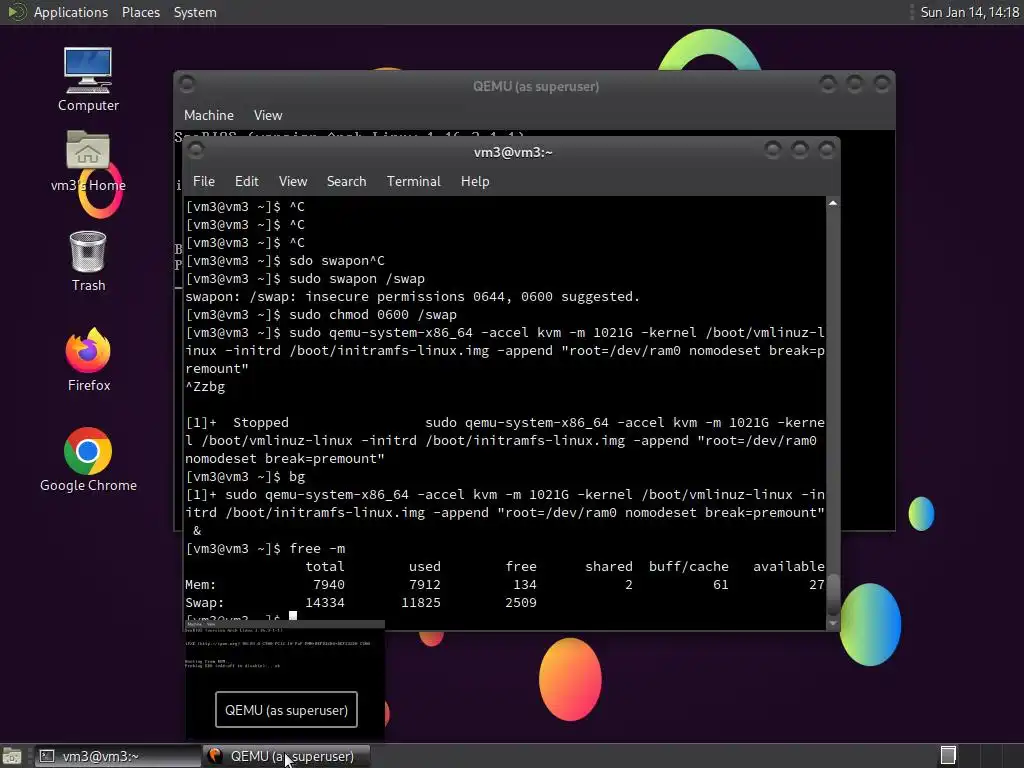1024x768 pixels.
Task: Click the terminal scrollbar down arrow
Action: [x=833, y=623]
